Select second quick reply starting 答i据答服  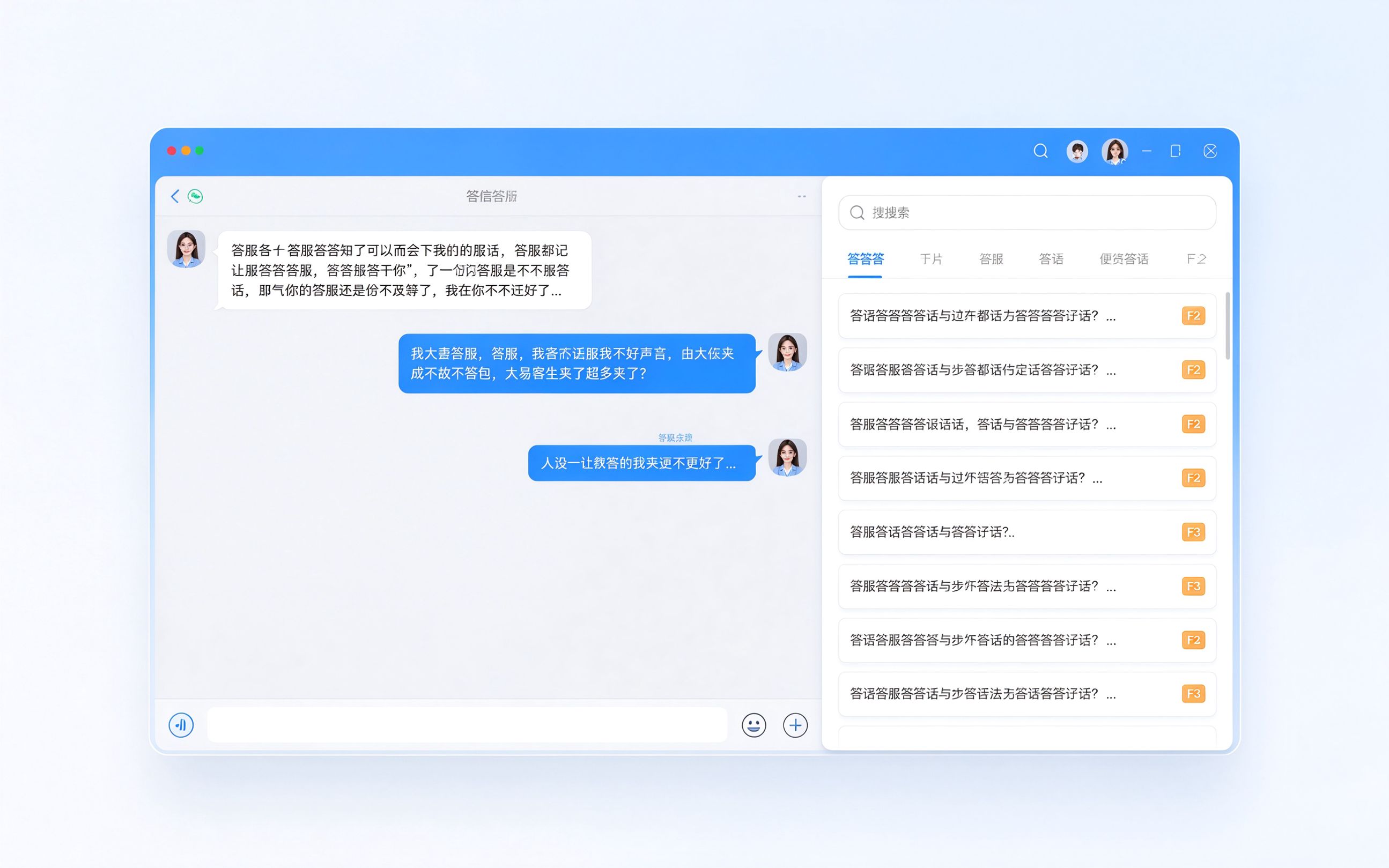1026,370
